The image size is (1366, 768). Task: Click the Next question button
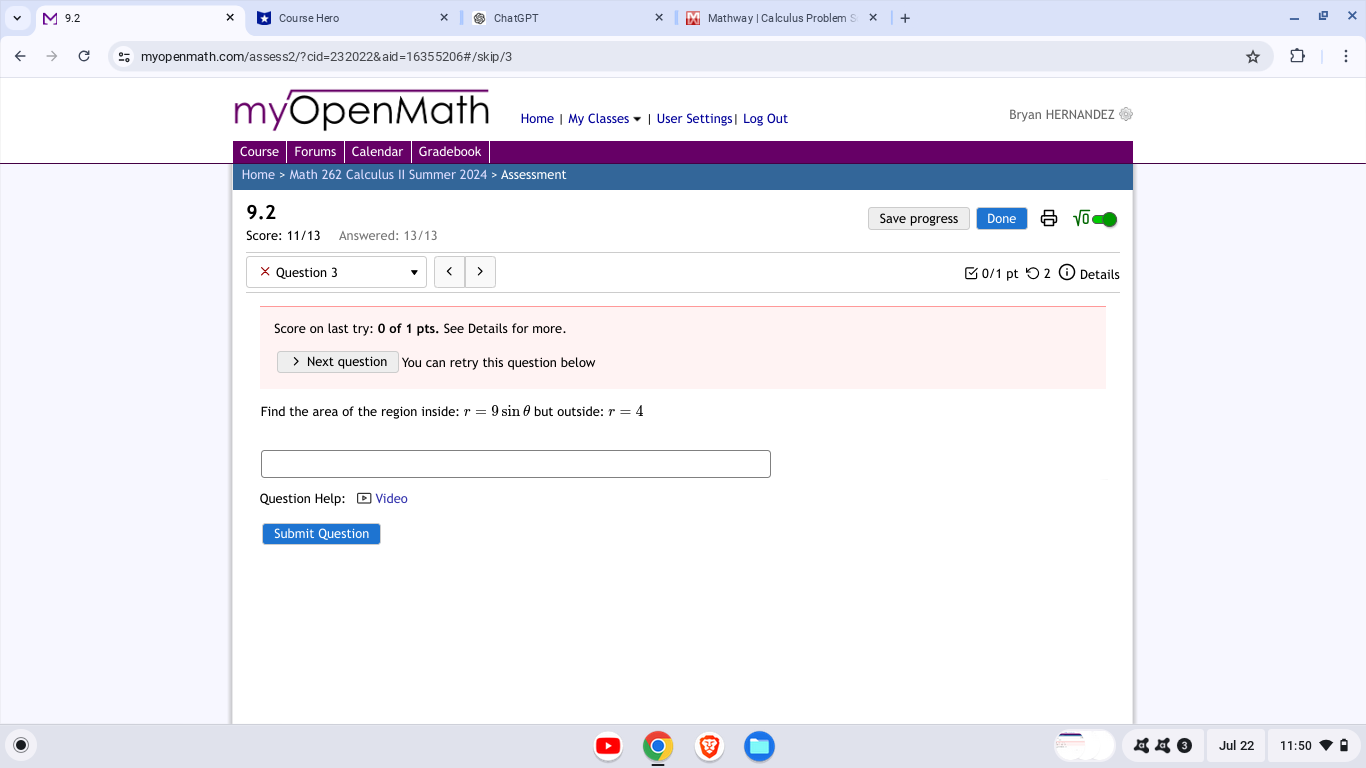pyautogui.click(x=338, y=362)
